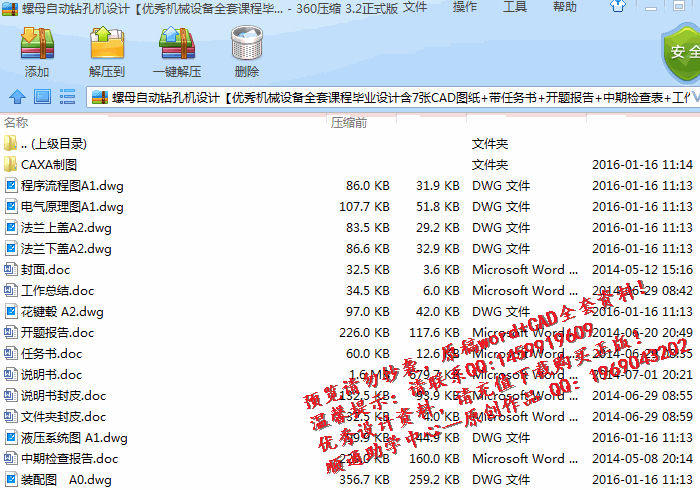The image size is (700, 490).
Task: Click the 文件夹 type of 上级目录 row
Action: click(x=490, y=144)
